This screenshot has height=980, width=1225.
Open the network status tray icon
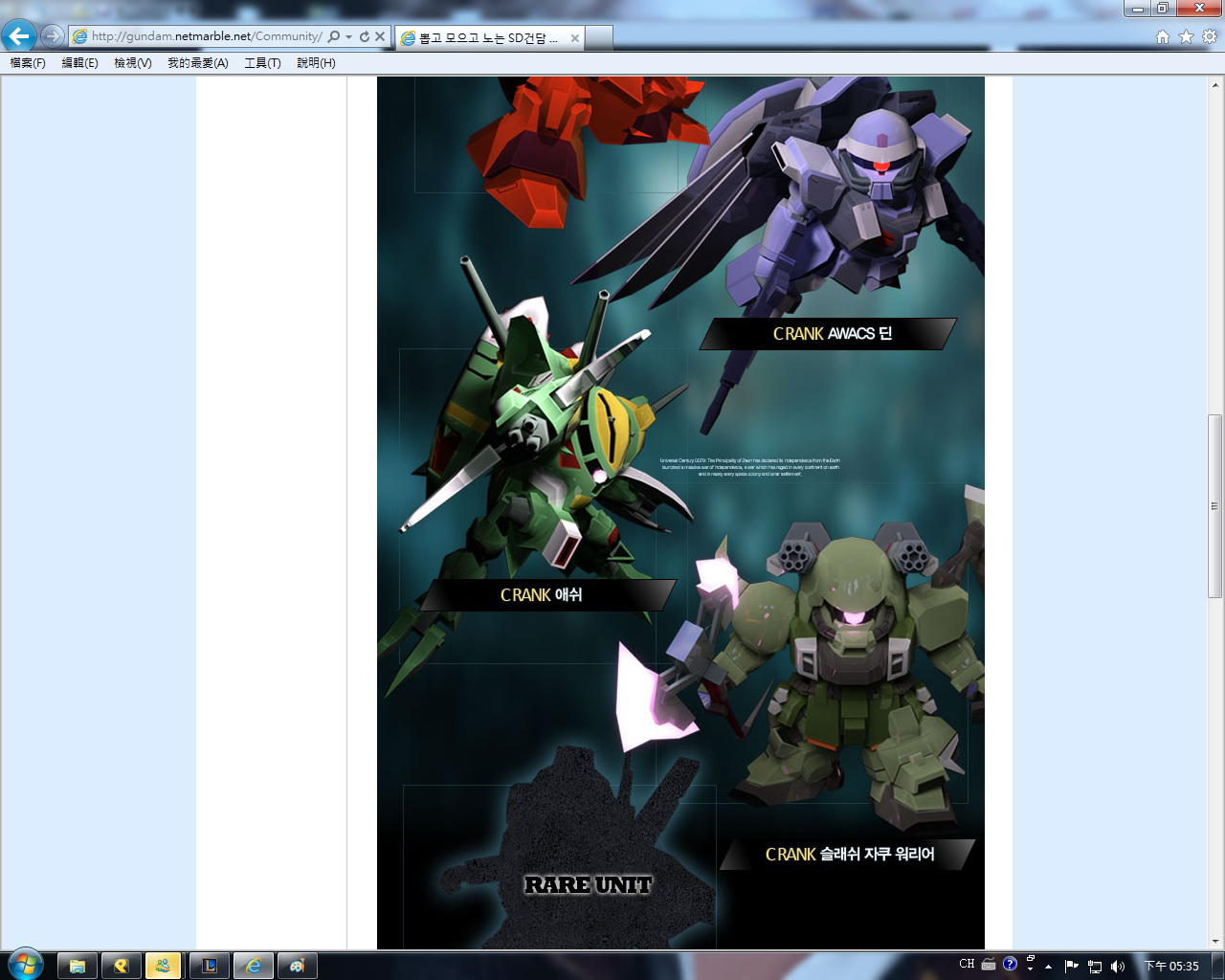point(1095,967)
